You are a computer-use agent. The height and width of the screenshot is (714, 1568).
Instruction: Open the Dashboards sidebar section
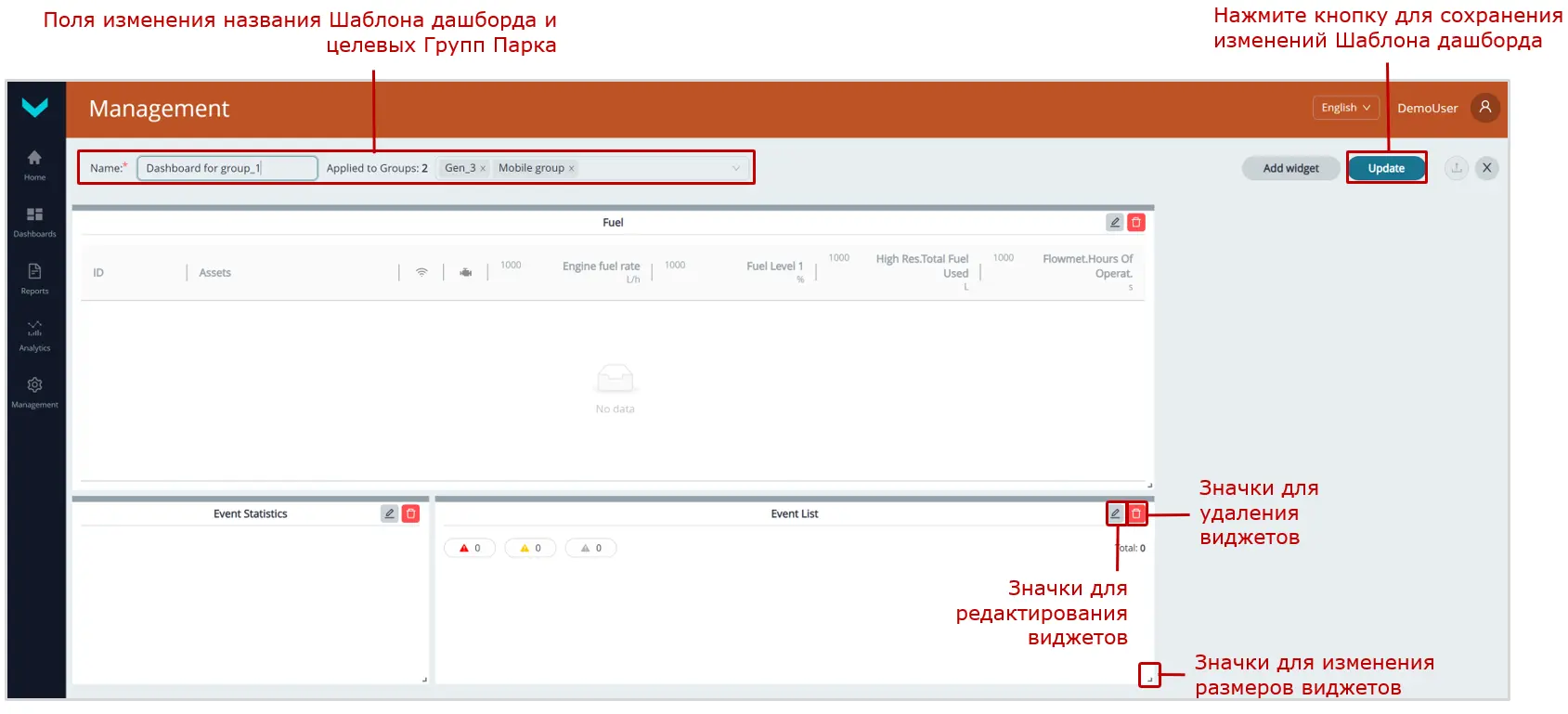click(x=34, y=222)
